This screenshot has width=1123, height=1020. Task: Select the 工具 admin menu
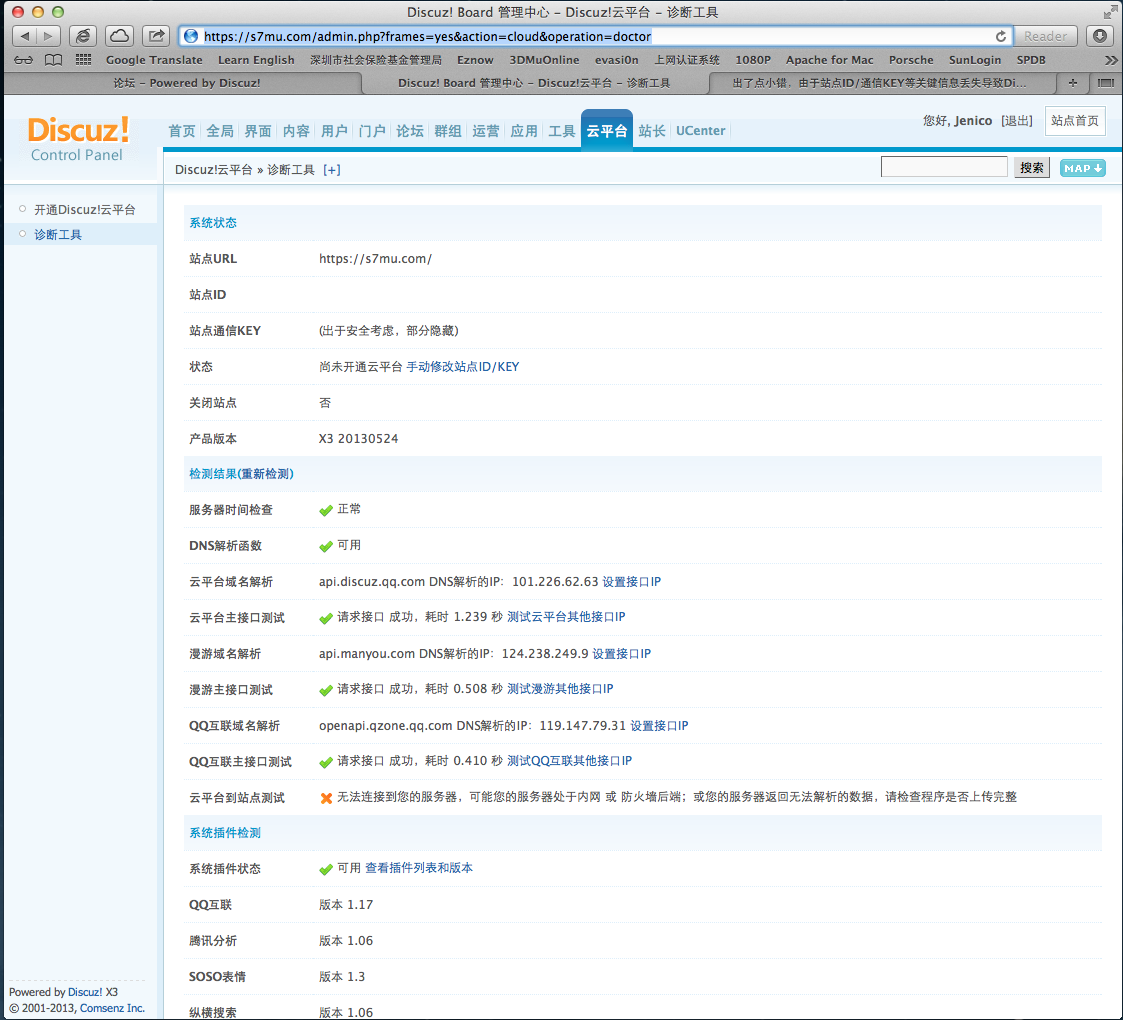point(562,131)
